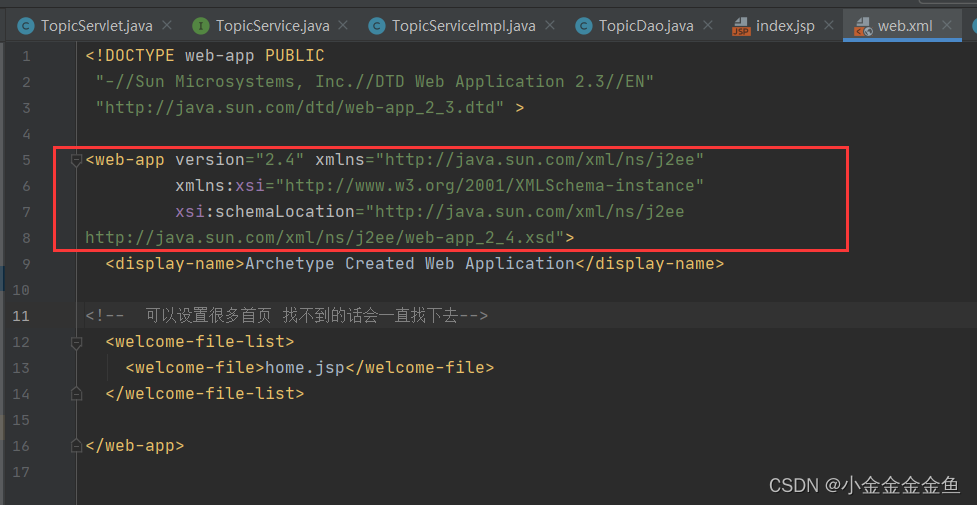
Task: Collapse the welcome-file-list opening fold marker
Action: tap(77, 342)
